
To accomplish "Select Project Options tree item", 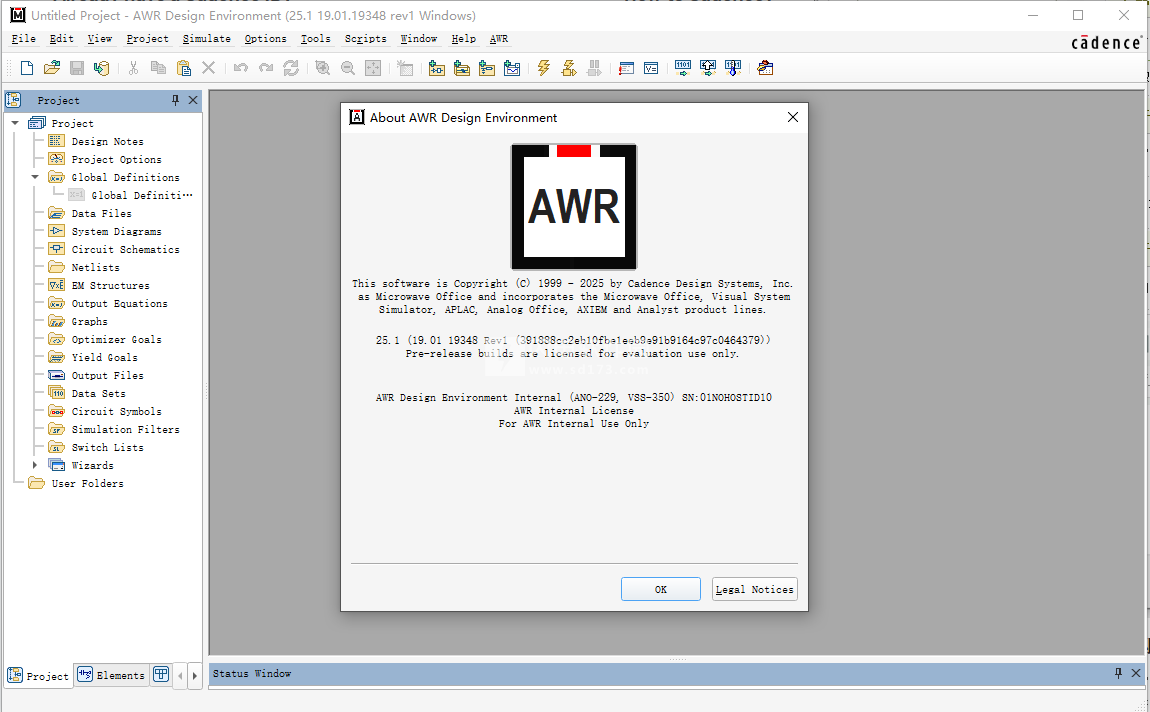I will (116, 159).
